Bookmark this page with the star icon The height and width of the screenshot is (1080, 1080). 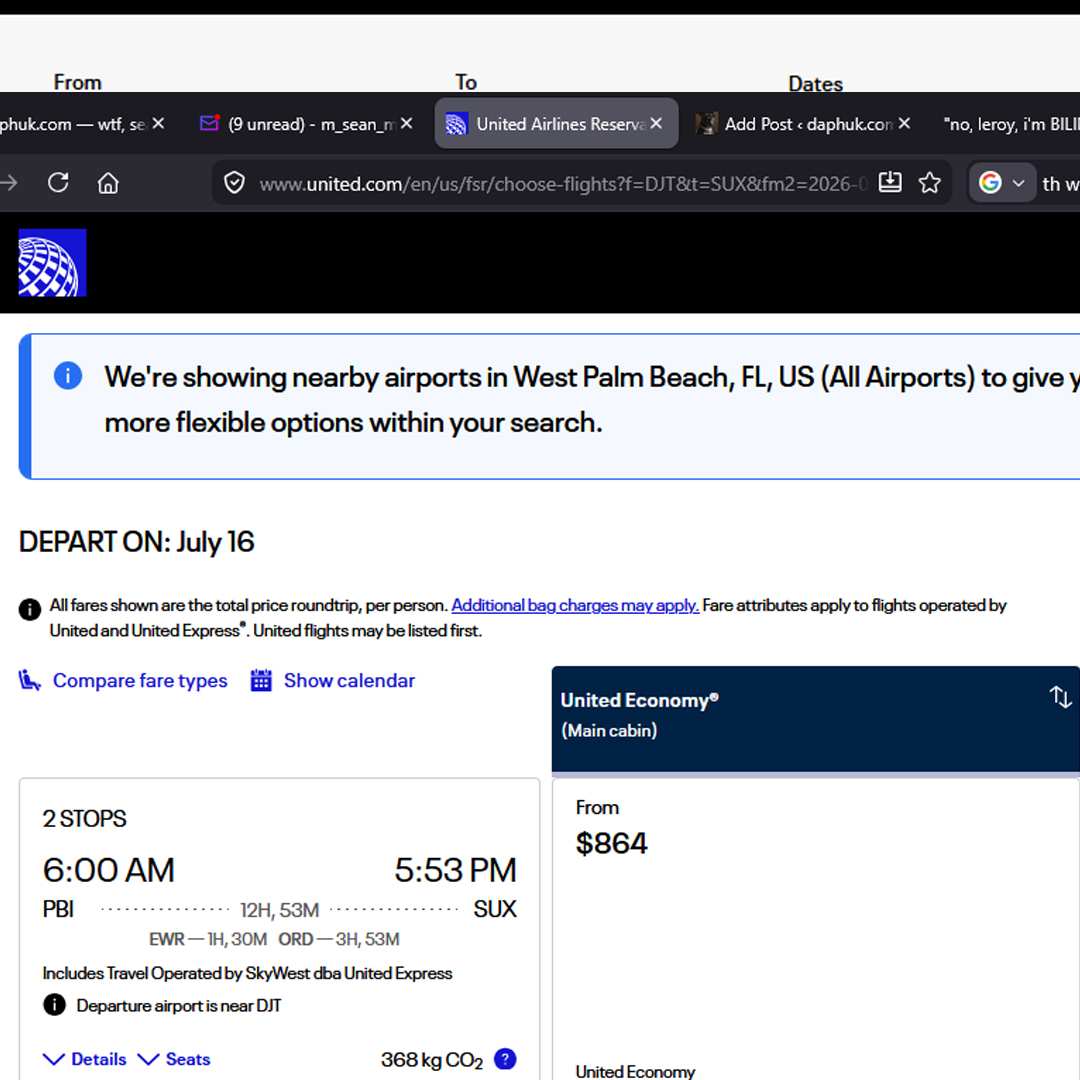[x=929, y=183]
